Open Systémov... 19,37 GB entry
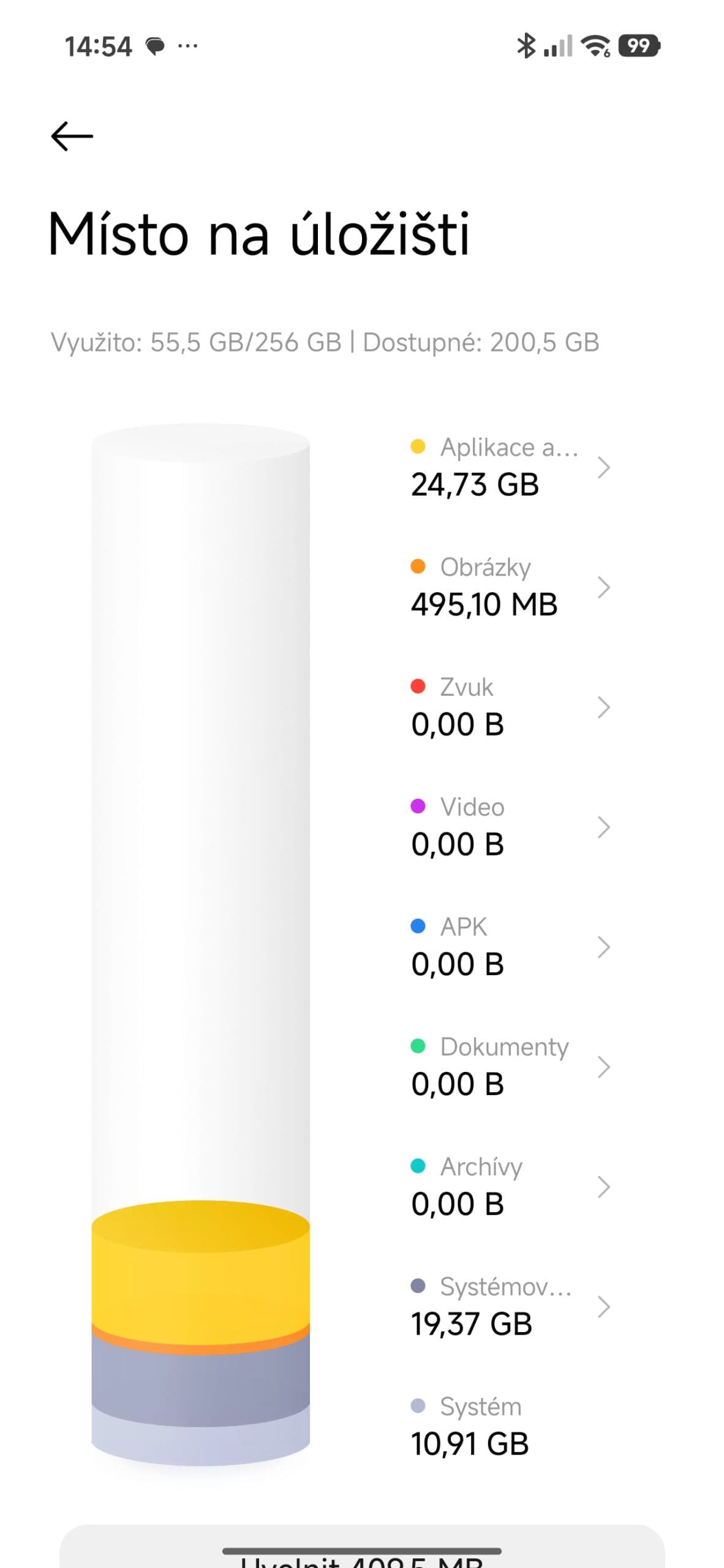724x1568 pixels. click(510, 1306)
